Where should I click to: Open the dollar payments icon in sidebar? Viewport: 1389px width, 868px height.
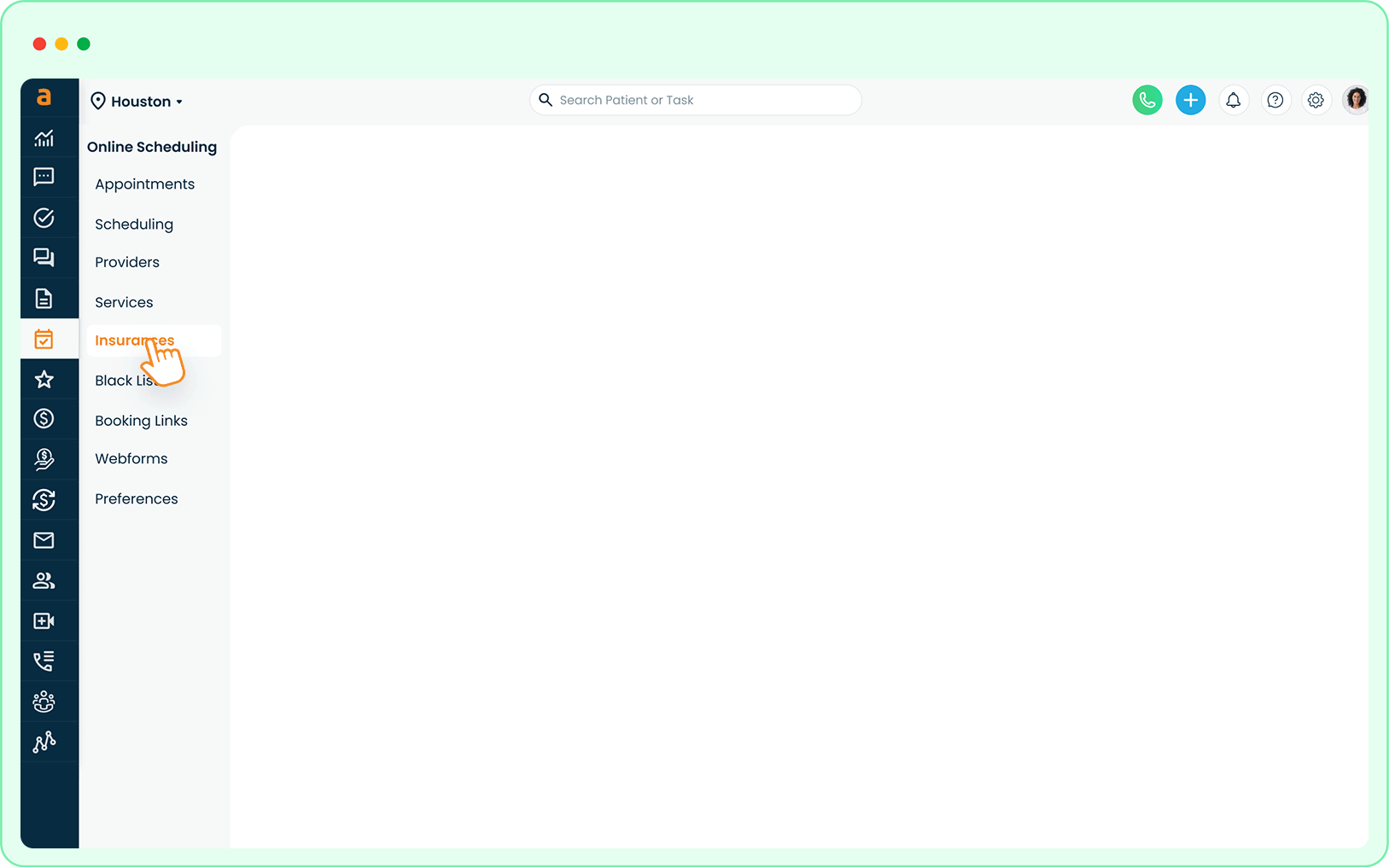tap(44, 419)
